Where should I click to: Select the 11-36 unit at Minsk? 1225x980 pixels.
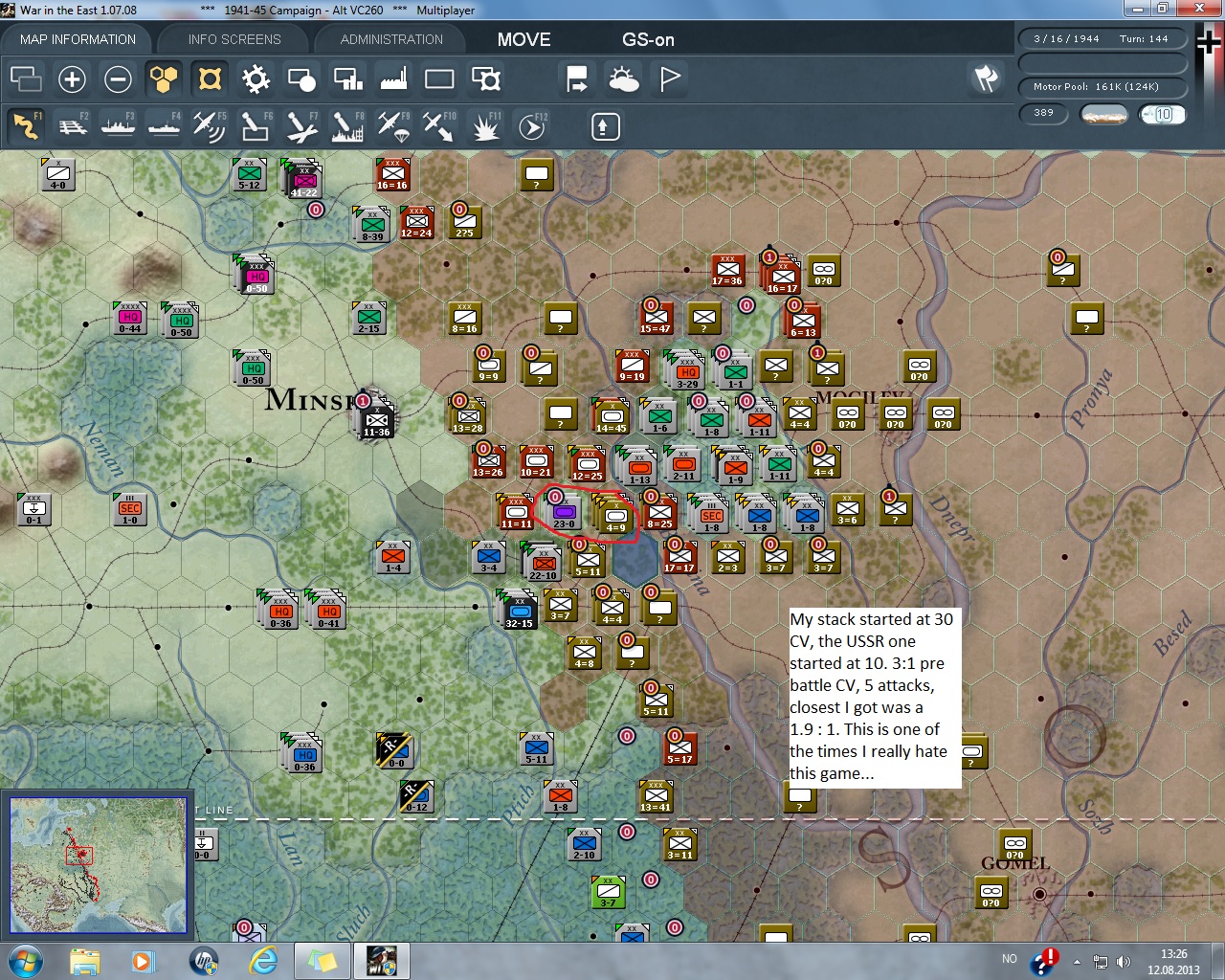tap(376, 421)
